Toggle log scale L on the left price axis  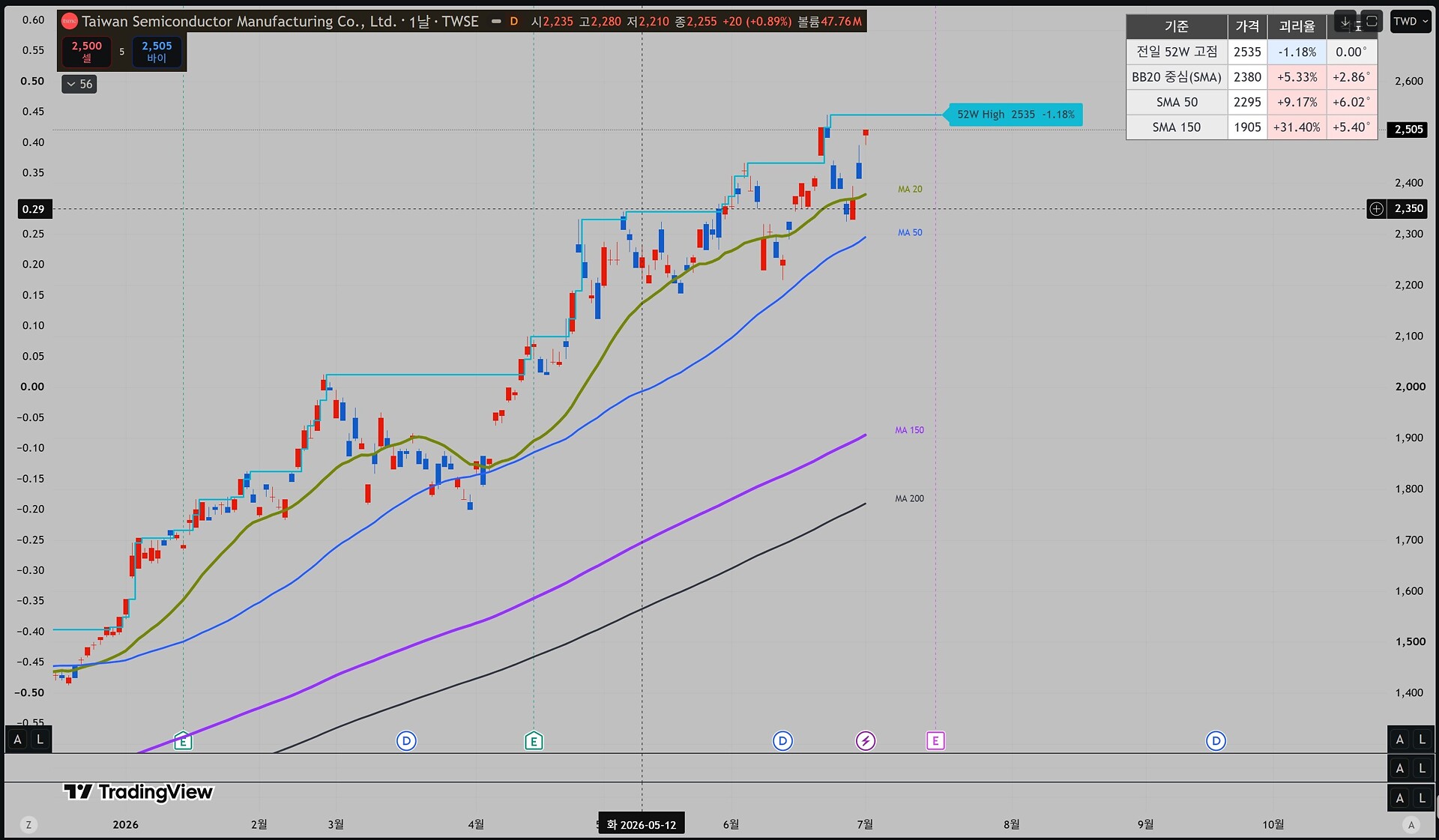point(40,740)
